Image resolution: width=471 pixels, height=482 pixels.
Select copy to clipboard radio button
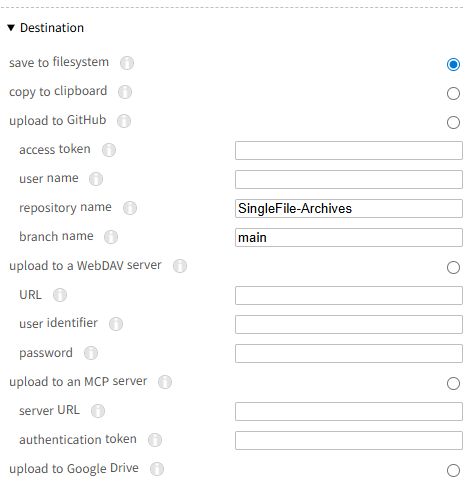click(x=453, y=93)
